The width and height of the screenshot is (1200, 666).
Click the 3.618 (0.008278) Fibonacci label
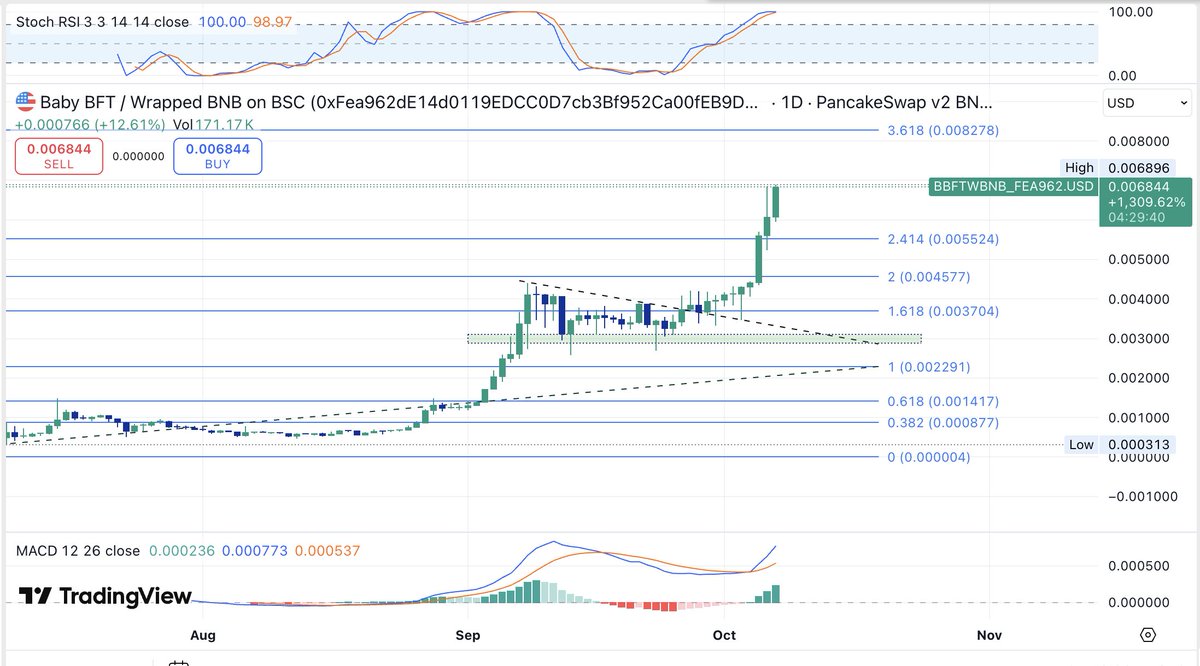[x=943, y=131]
